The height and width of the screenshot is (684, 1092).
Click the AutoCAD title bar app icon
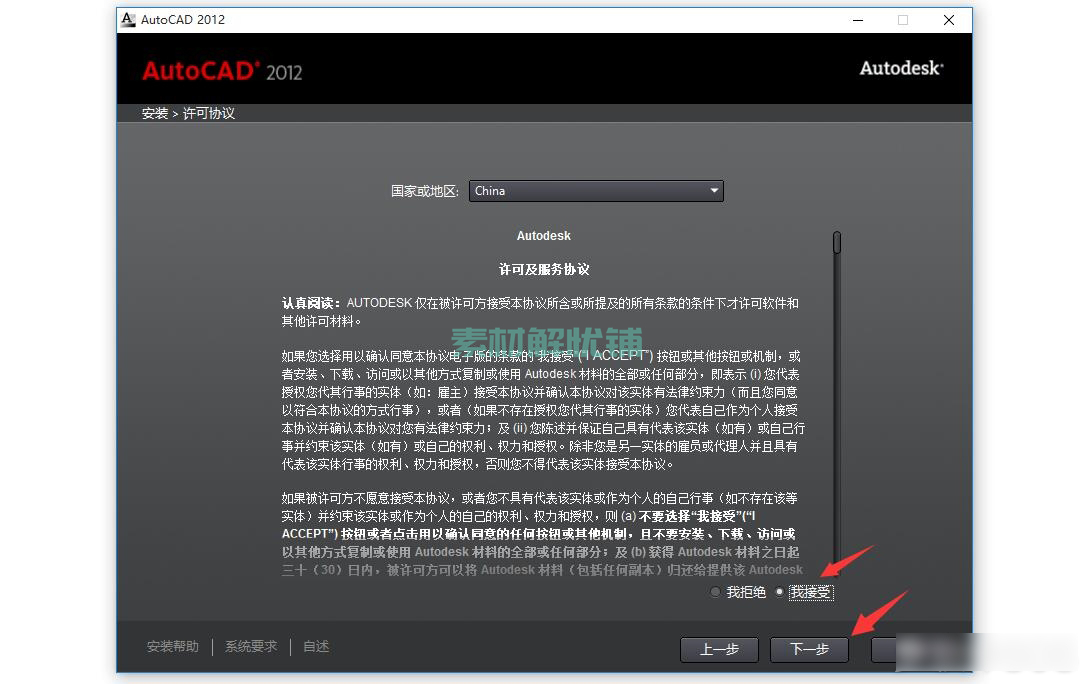[x=127, y=20]
